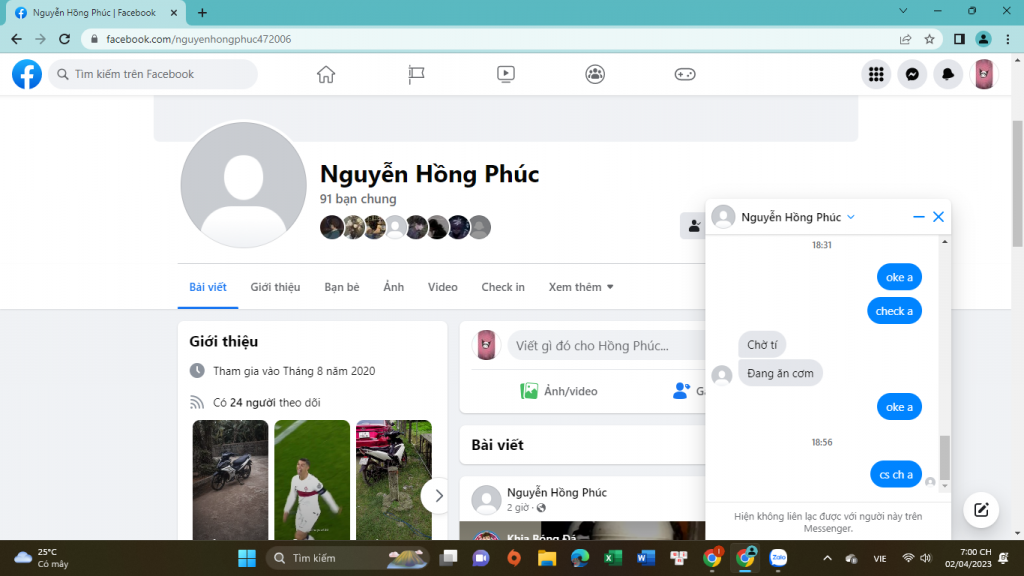Open Windows Start menu
Image resolution: width=1024 pixels, height=576 pixels.
pyautogui.click(x=247, y=558)
